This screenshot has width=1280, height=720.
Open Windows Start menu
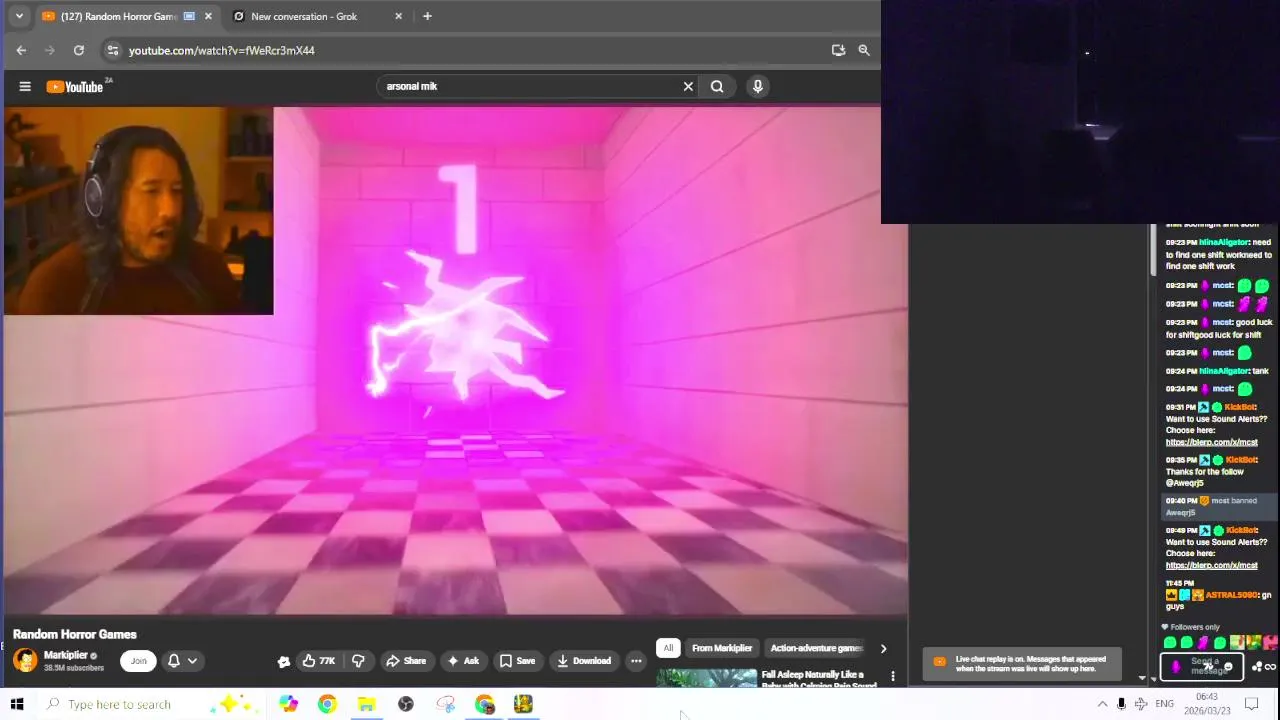pyautogui.click(x=17, y=704)
